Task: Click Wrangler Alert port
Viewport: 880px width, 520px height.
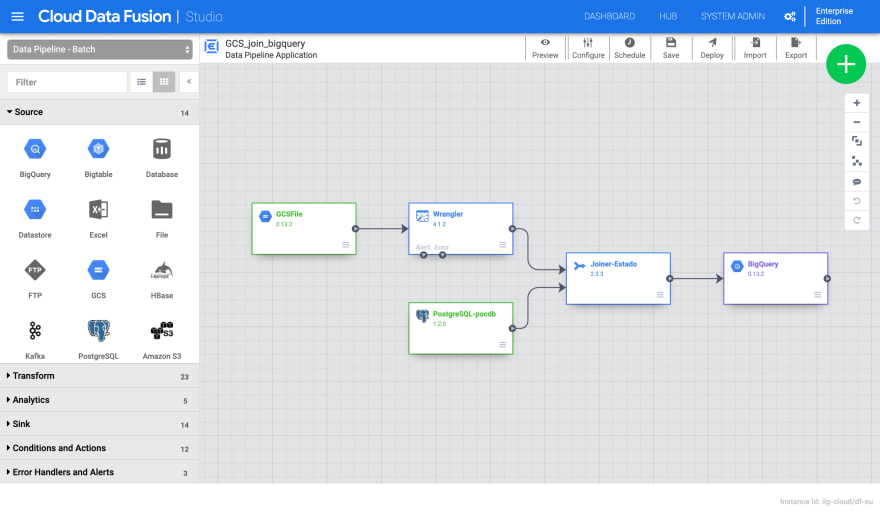Action: tap(424, 255)
